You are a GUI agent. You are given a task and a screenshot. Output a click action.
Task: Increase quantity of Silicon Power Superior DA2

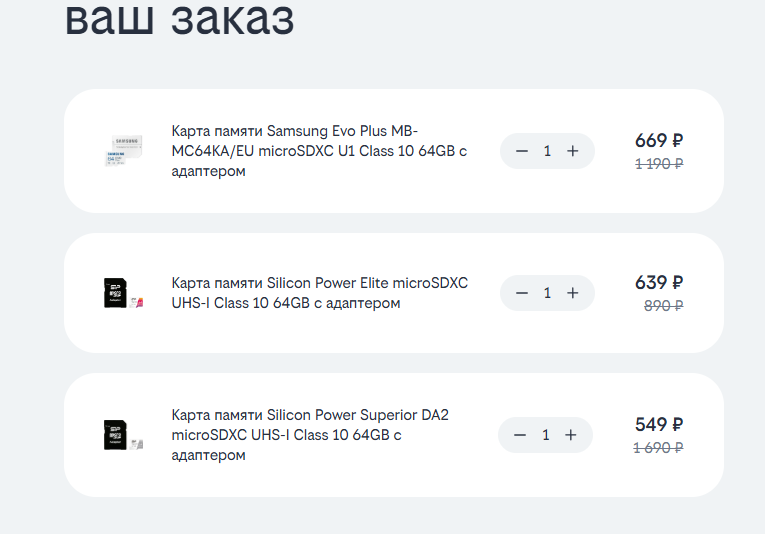571,435
